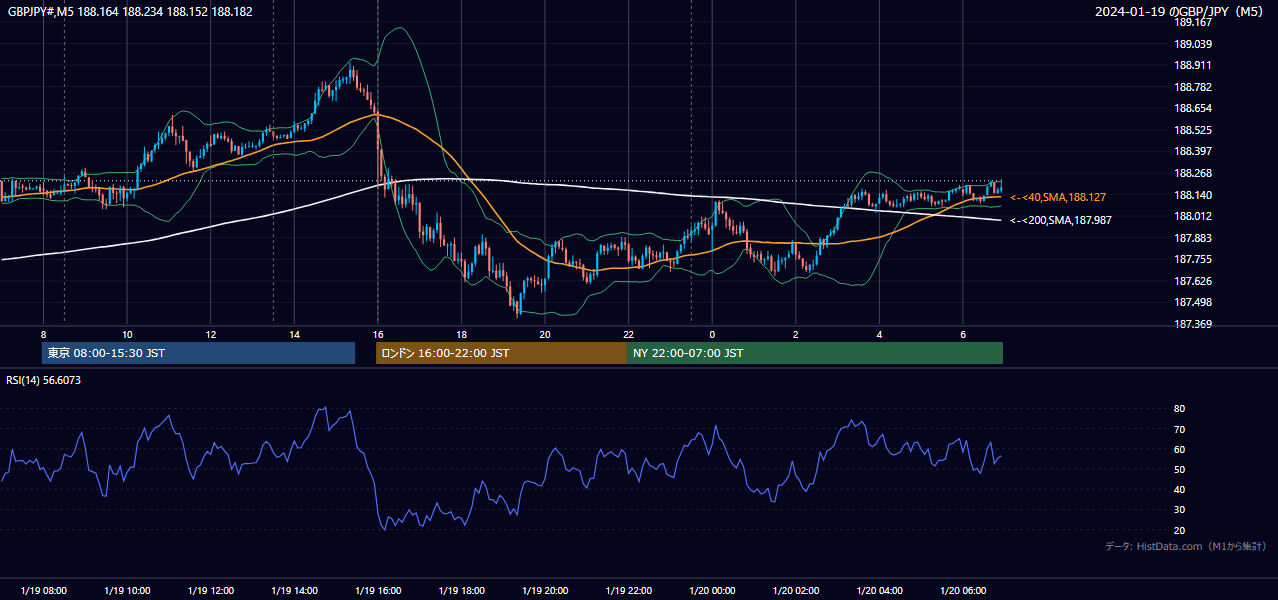Click the '1/20 04:00' bottom time label
Image resolution: width=1278 pixels, height=600 pixels.
(x=879, y=591)
